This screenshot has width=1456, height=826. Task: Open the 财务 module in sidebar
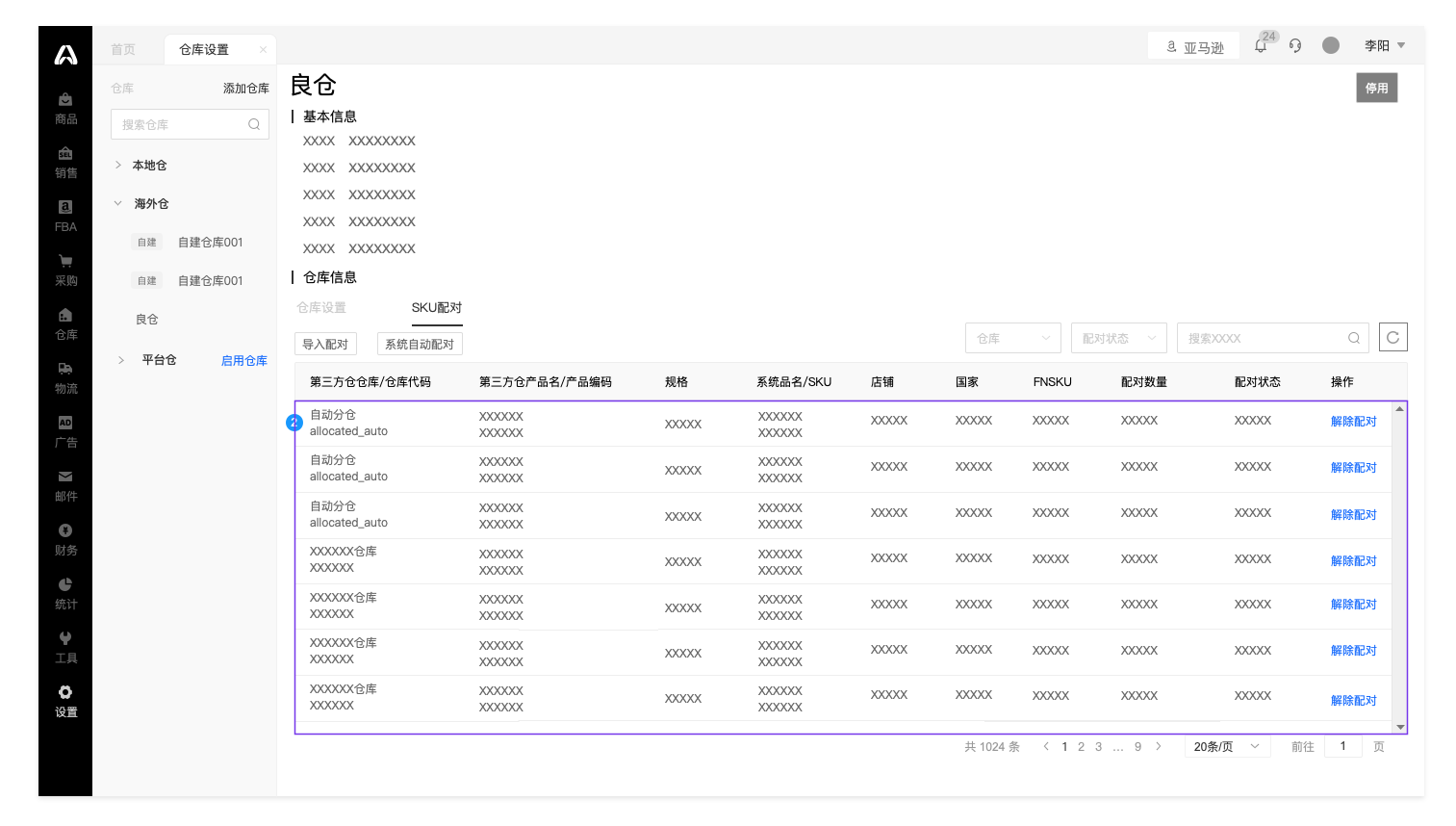click(x=65, y=540)
